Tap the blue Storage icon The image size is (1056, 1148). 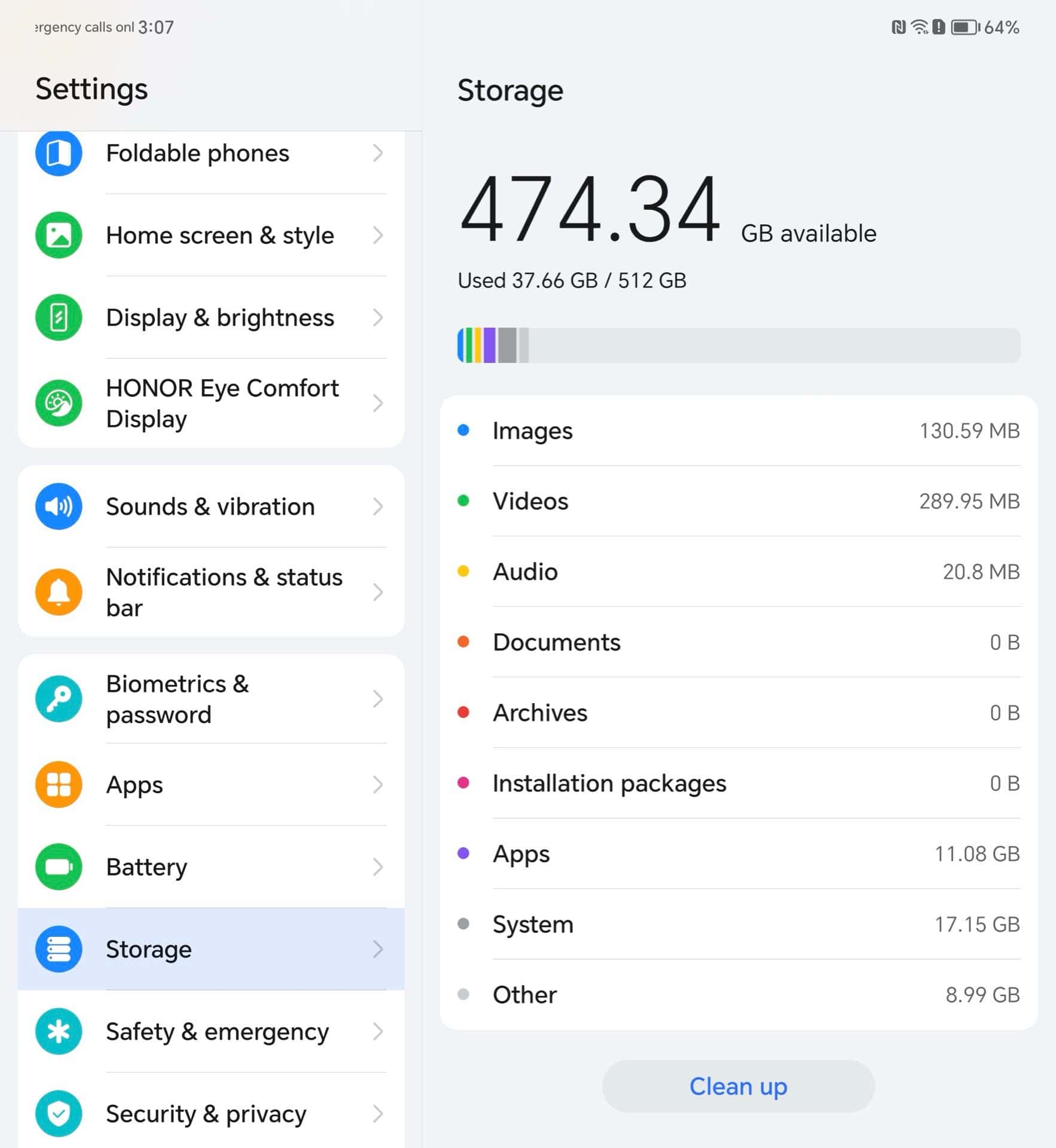pos(59,949)
